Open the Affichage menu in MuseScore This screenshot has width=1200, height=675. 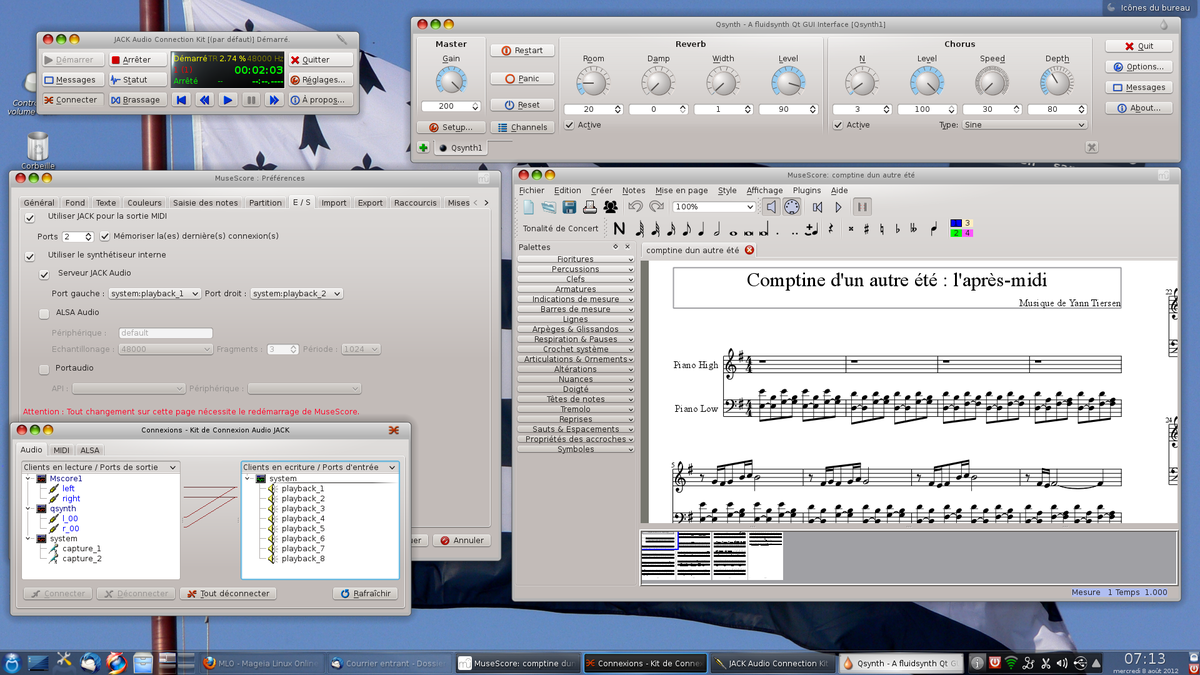[765, 190]
